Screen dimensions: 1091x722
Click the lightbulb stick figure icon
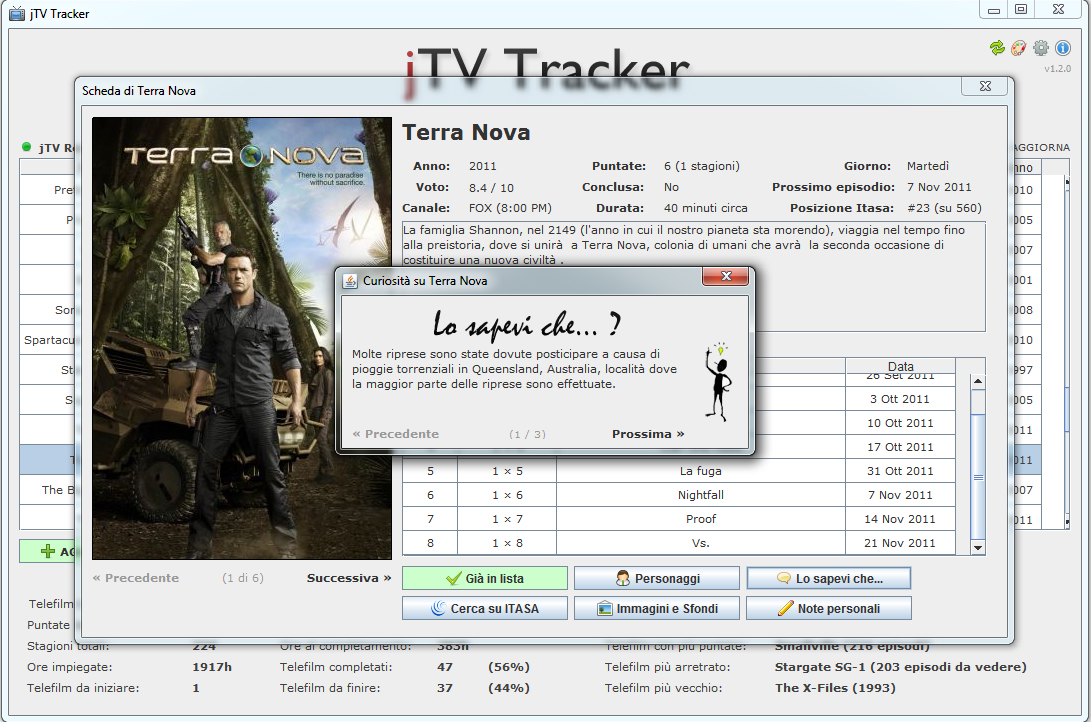click(x=719, y=381)
